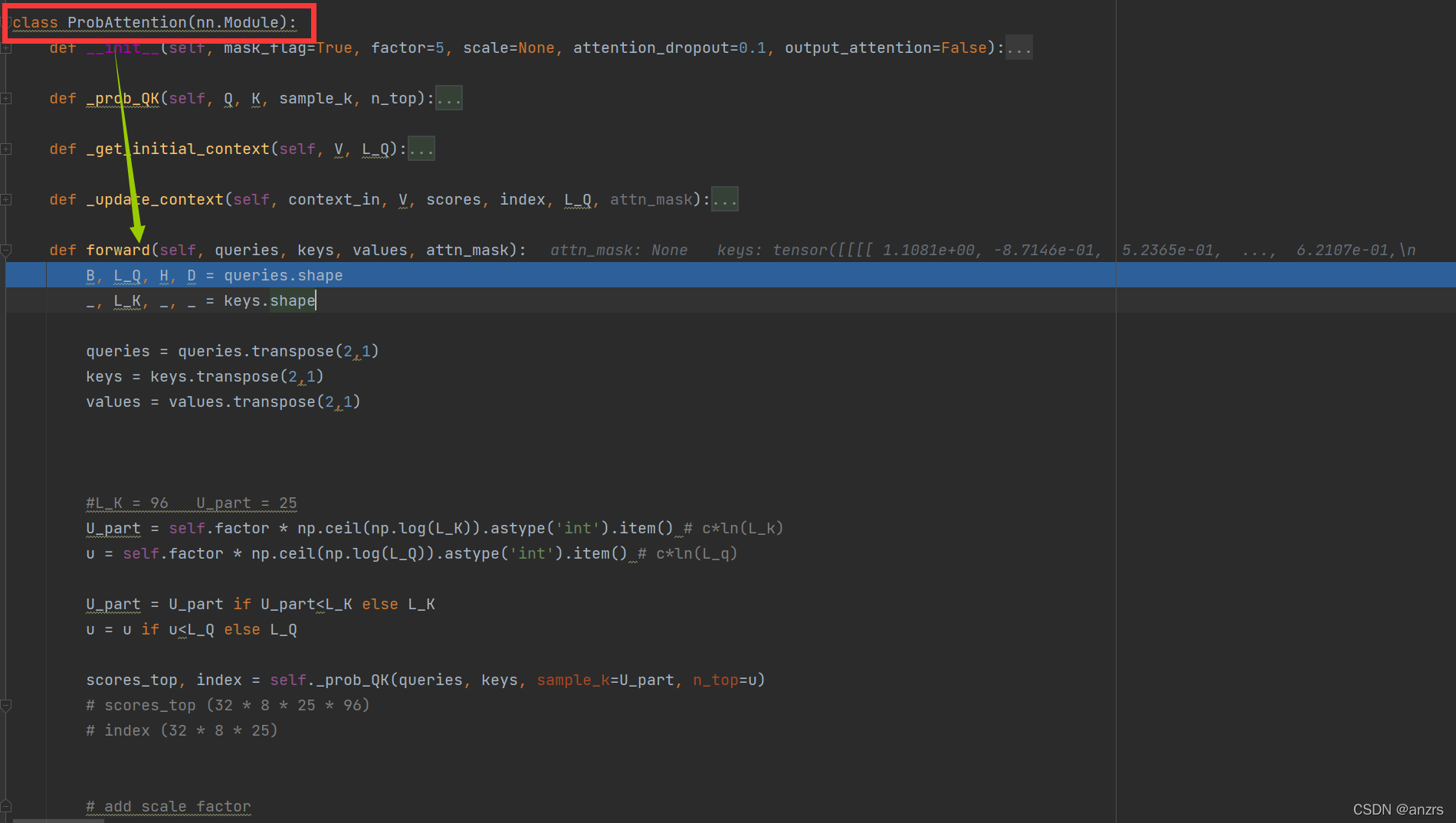Click the forward method name
The image size is (1456, 823).
[x=117, y=249]
